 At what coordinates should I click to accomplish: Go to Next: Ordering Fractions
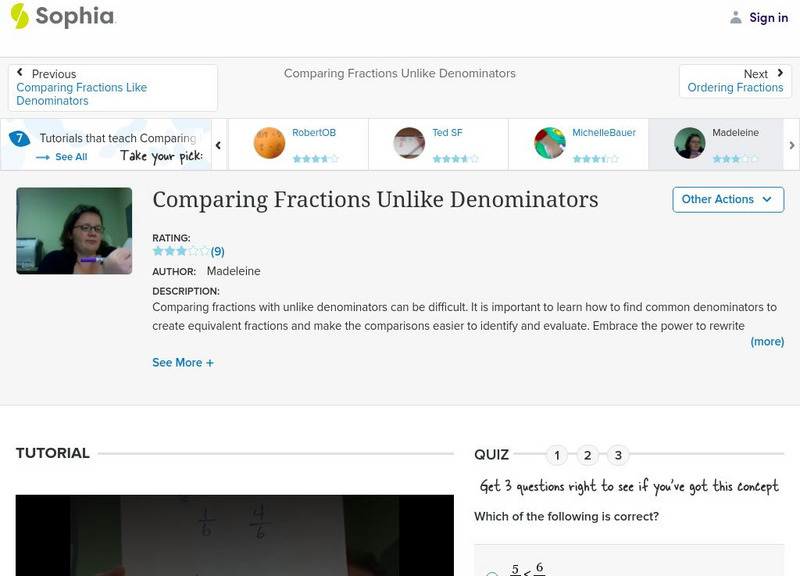pyautogui.click(x=735, y=81)
